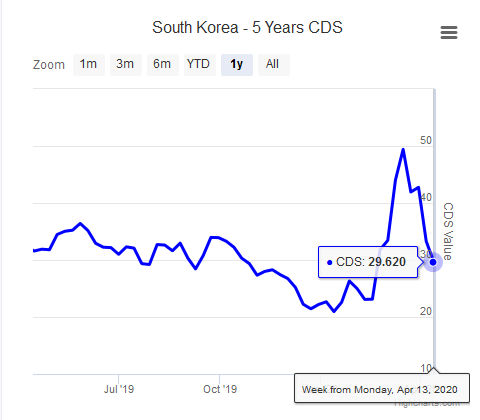Show All data range
This screenshot has width=480, height=420.
coord(274,65)
